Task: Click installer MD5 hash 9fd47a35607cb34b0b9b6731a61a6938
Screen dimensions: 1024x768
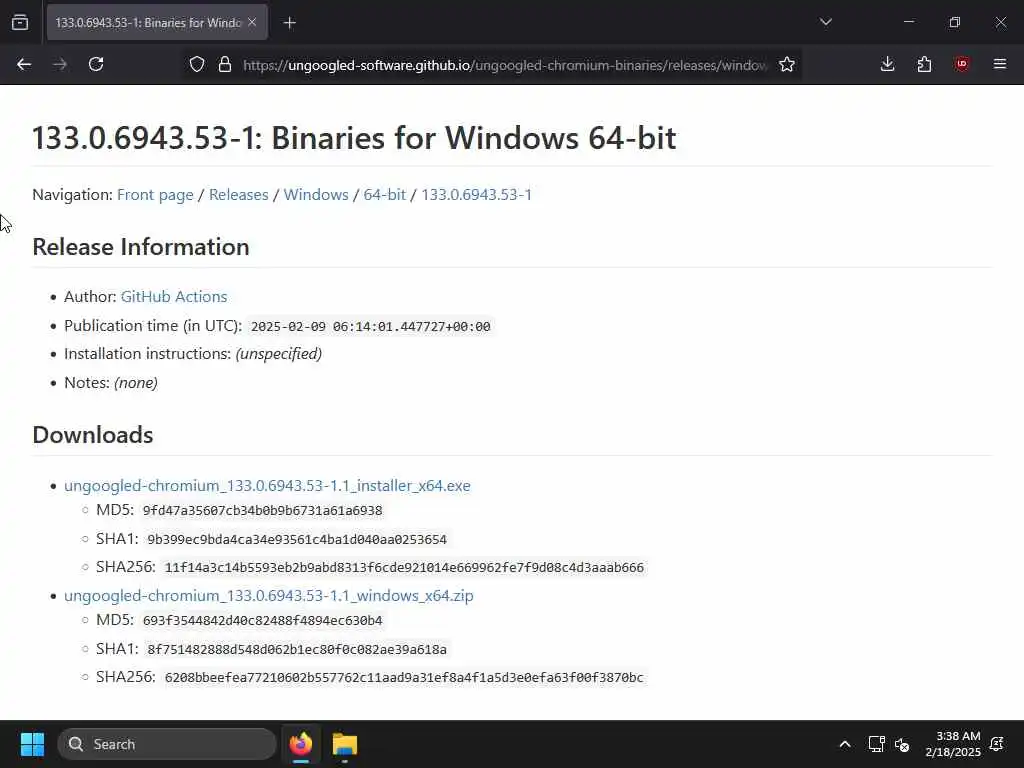Action: coord(263,511)
